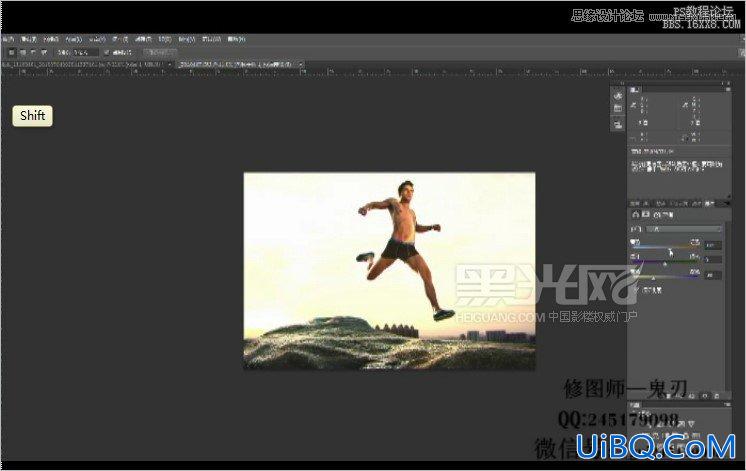Click the Color Balance adjustment icon
746x471 pixels.
[636, 215]
